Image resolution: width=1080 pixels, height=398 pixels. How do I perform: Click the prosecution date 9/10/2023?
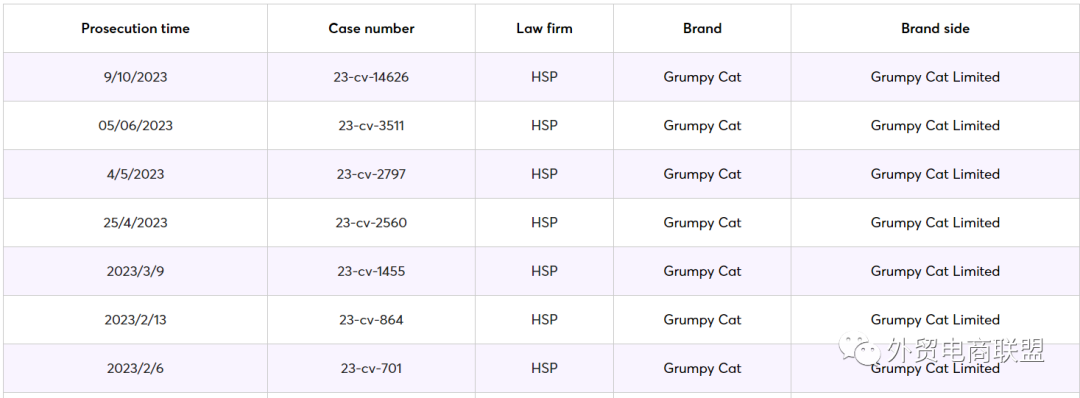click(x=135, y=77)
